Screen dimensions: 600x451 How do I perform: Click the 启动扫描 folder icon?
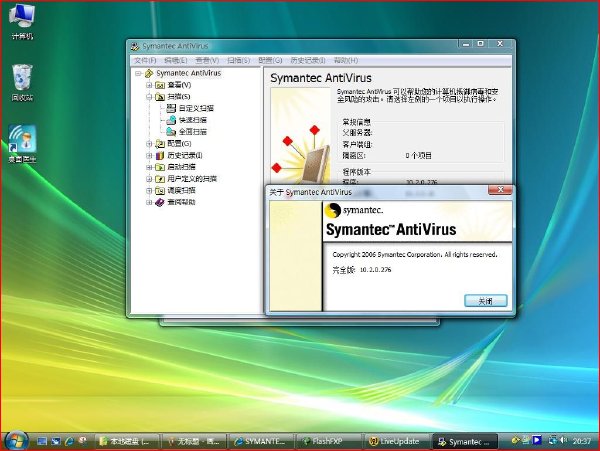click(160, 167)
